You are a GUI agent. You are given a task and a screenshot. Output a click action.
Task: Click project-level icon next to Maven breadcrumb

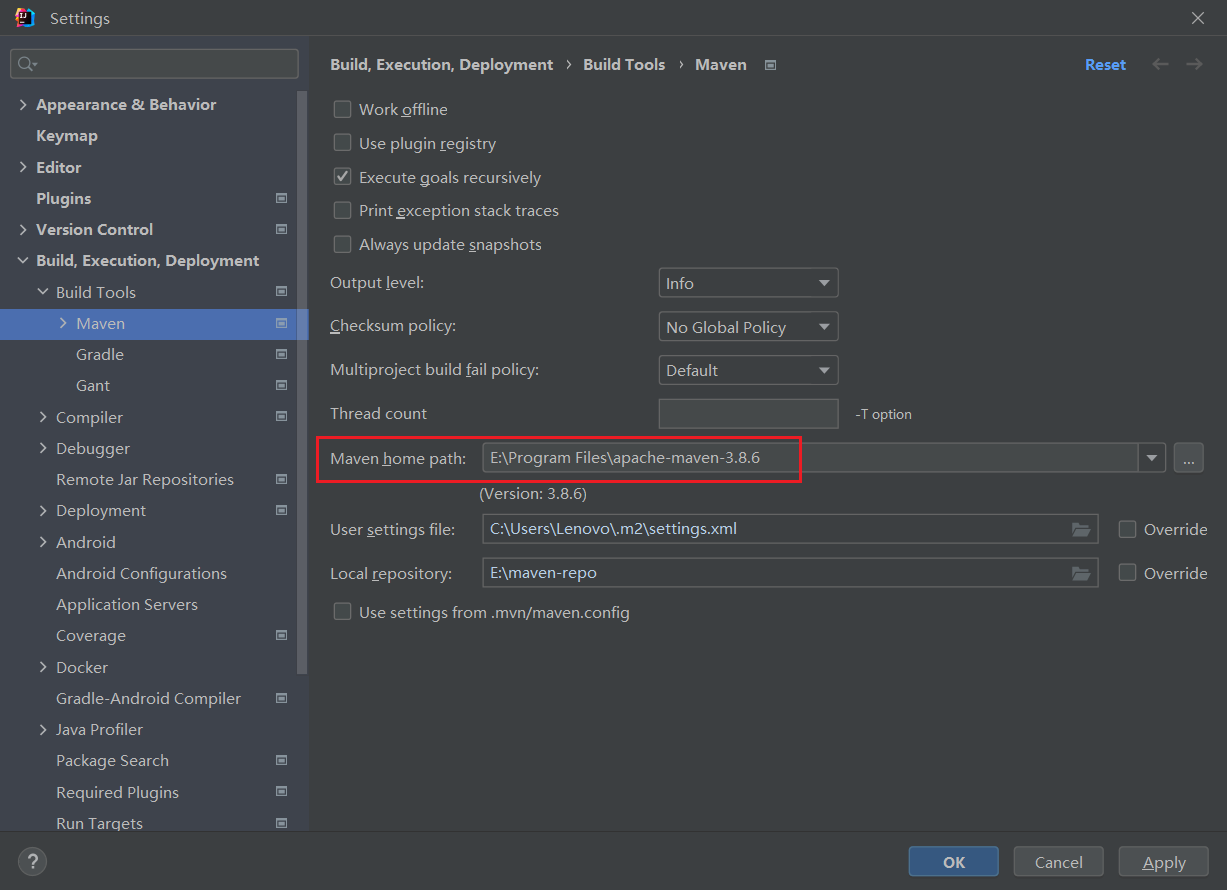coord(770,65)
